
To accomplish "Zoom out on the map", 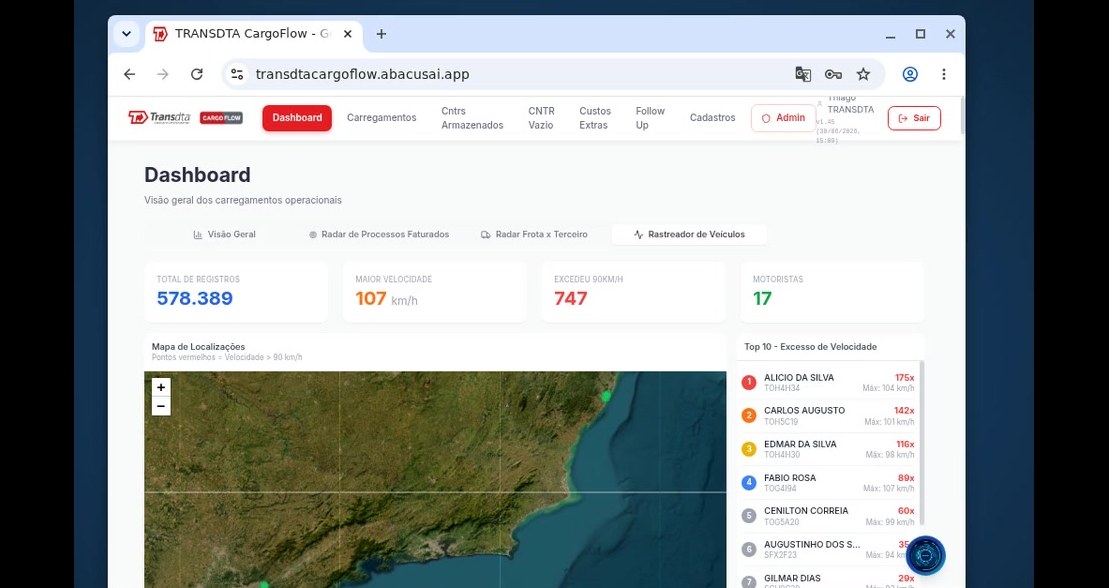I will [161, 406].
